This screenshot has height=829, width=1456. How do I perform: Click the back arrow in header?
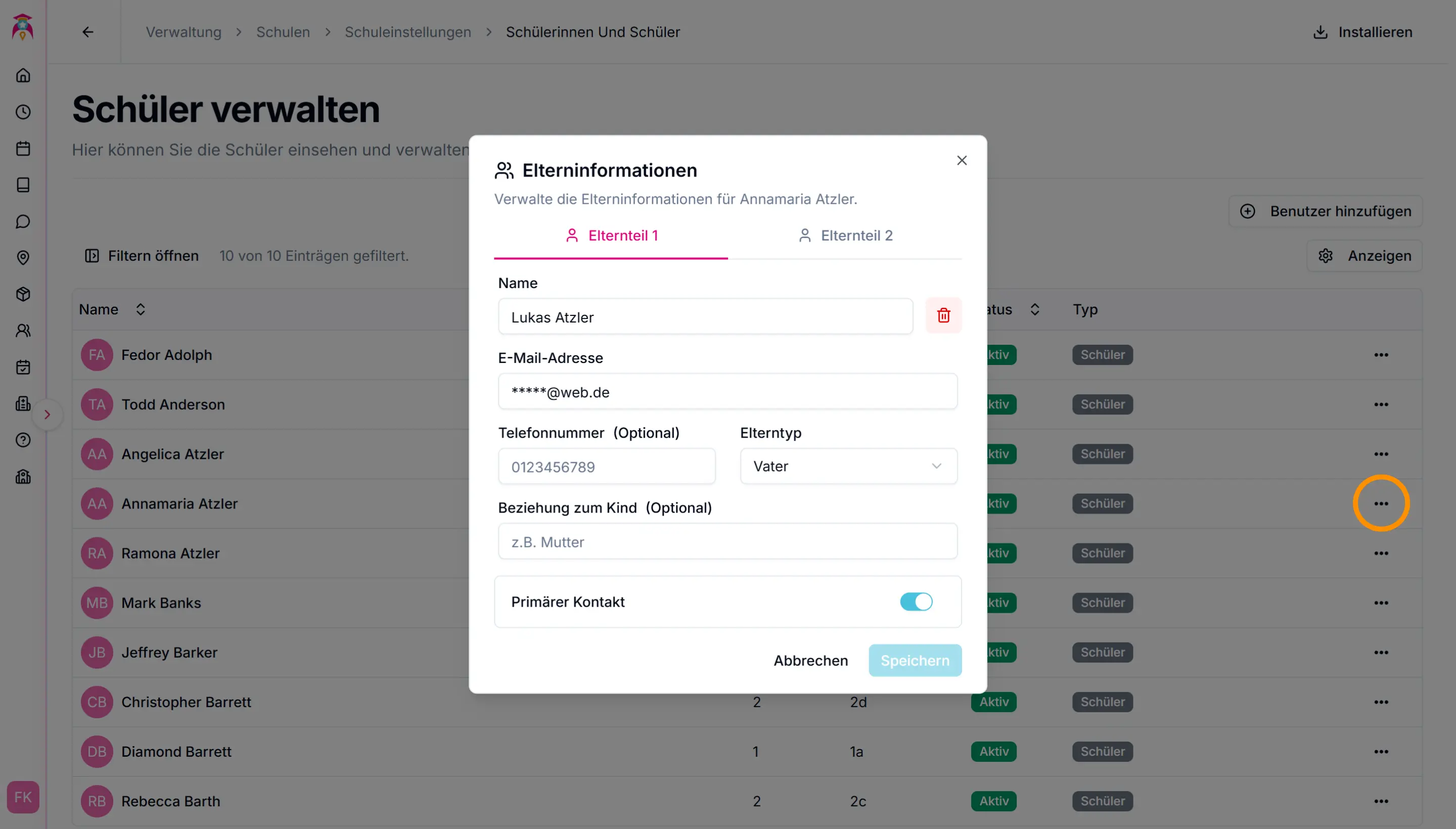click(87, 32)
